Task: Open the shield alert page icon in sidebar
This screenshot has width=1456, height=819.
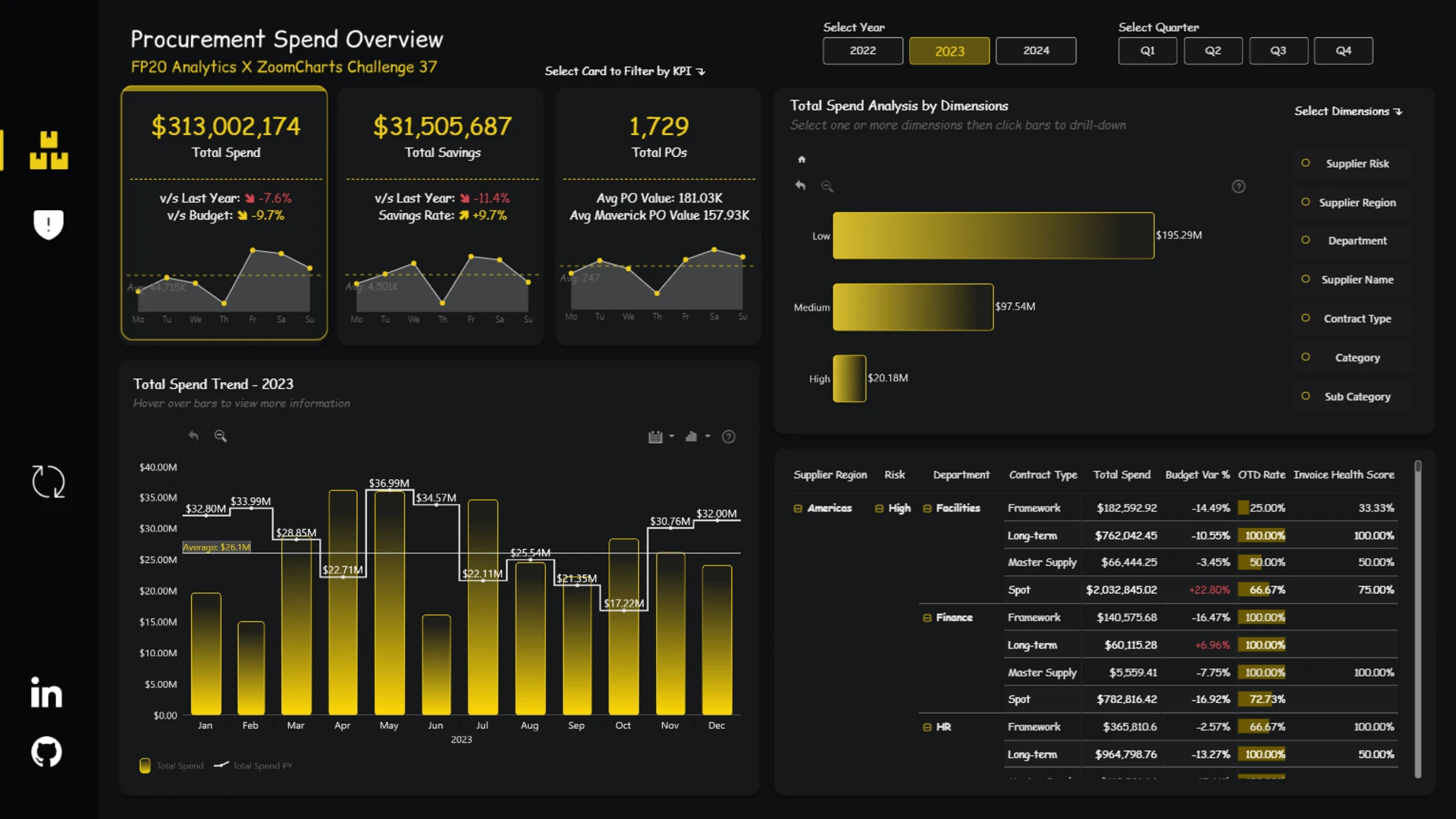Action: click(x=49, y=224)
